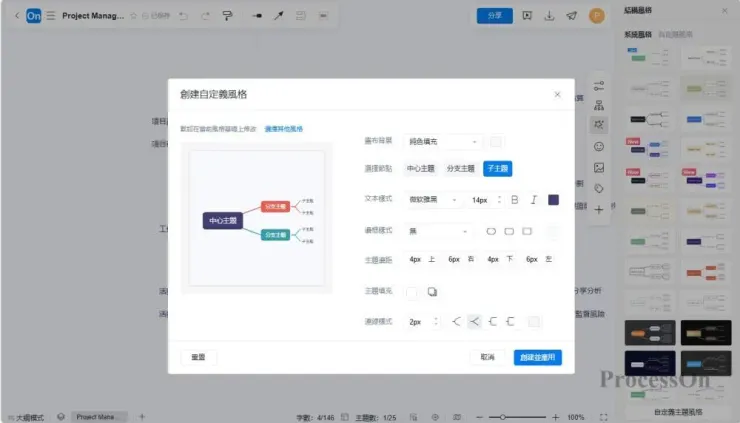Pick the canvas background color swatch
Image resolution: width=740 pixels, height=423 pixels.
(x=496, y=142)
